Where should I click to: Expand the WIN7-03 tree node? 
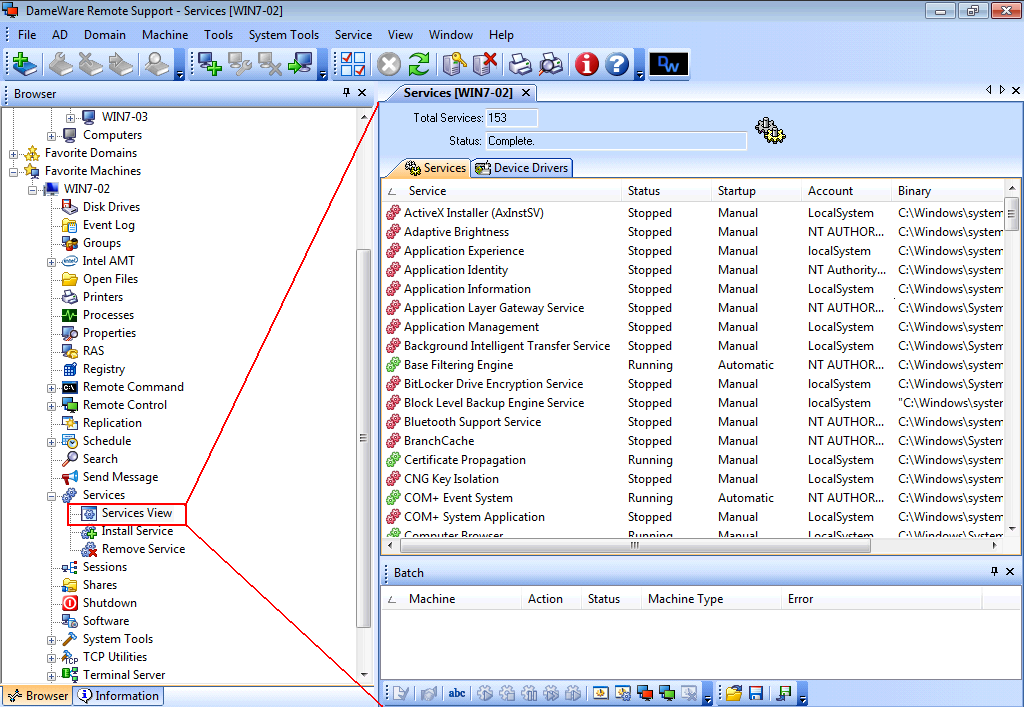[x=70, y=118]
